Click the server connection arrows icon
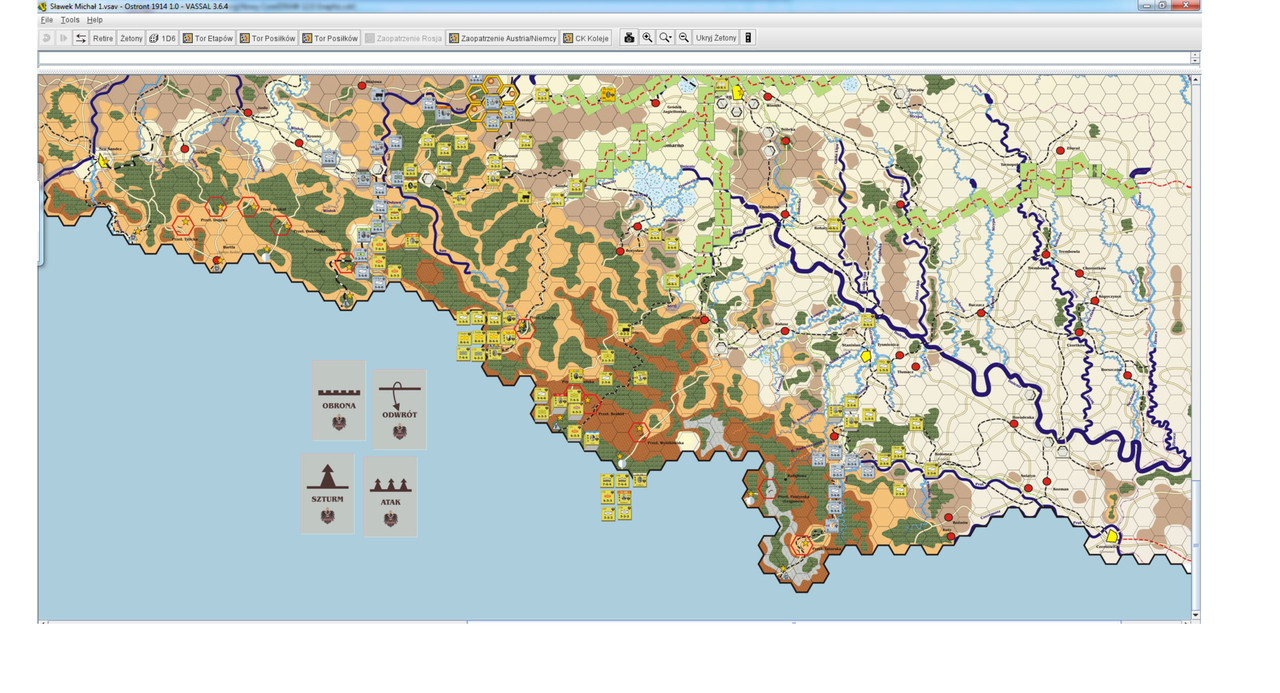 click(x=81, y=38)
